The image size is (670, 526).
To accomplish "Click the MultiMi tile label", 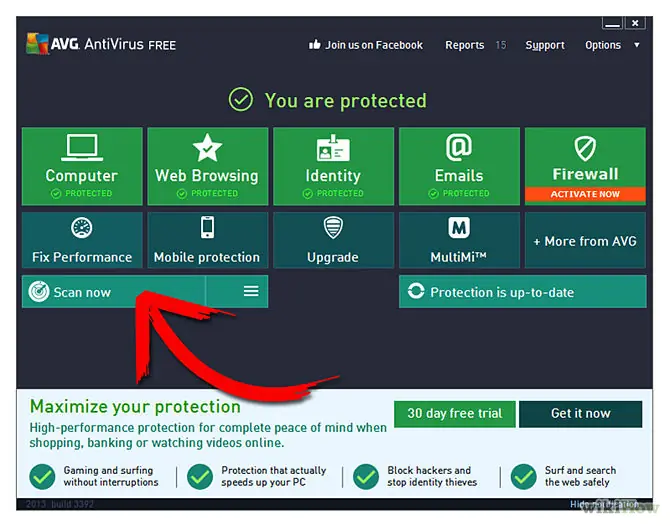I will coord(458,257).
